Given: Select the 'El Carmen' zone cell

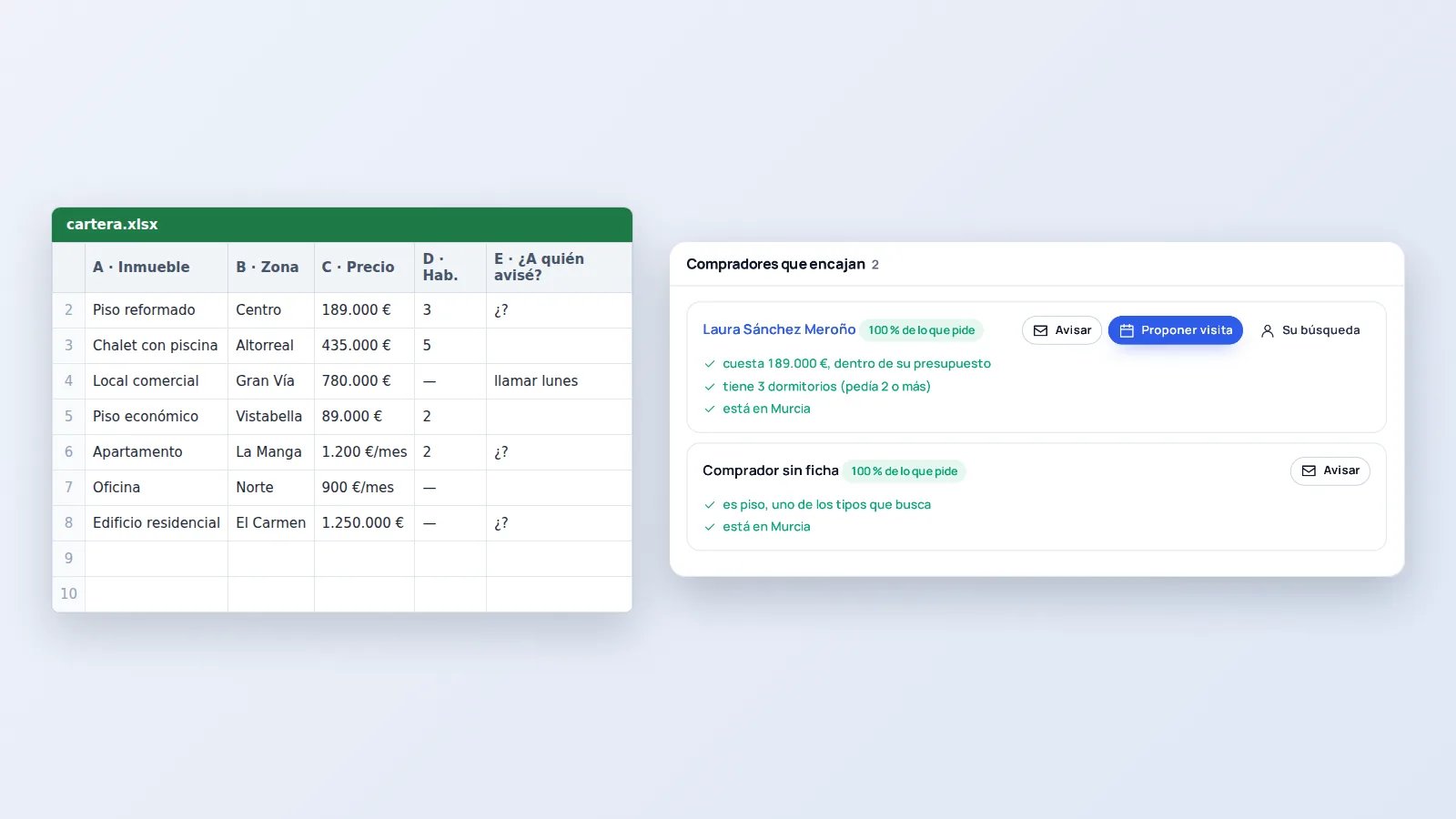Looking at the screenshot, I should pos(271,523).
